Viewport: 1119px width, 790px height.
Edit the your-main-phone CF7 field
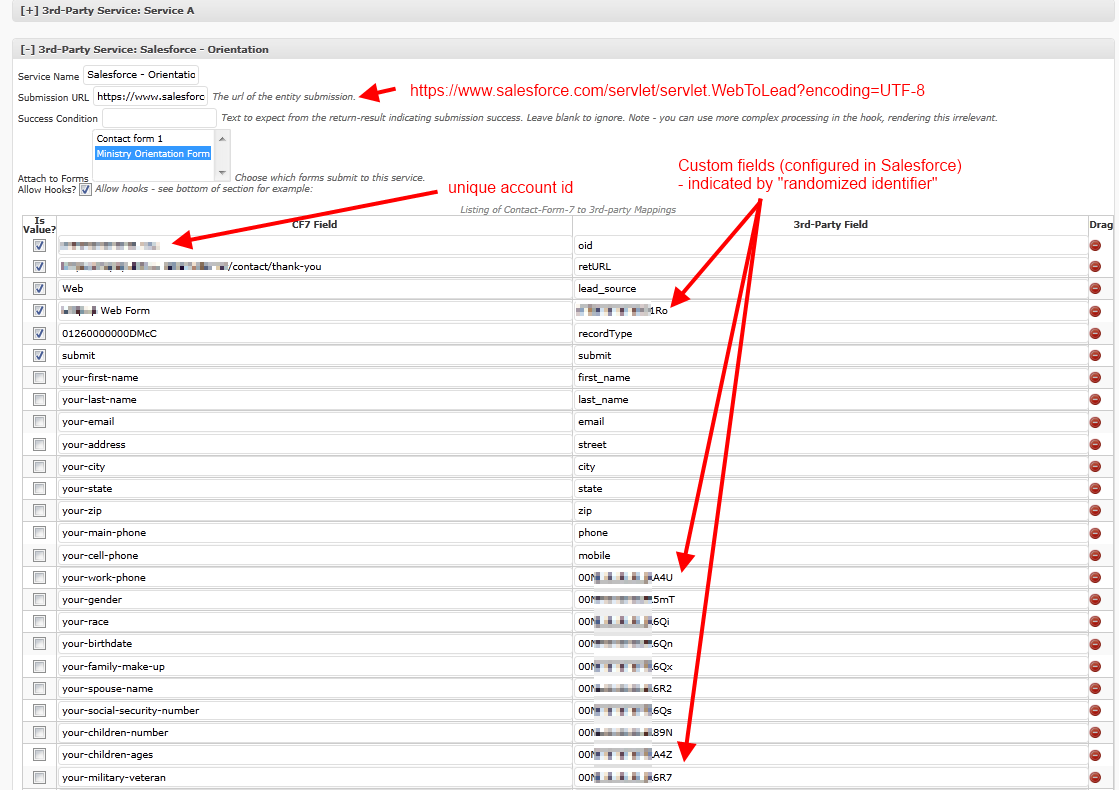[x=315, y=533]
